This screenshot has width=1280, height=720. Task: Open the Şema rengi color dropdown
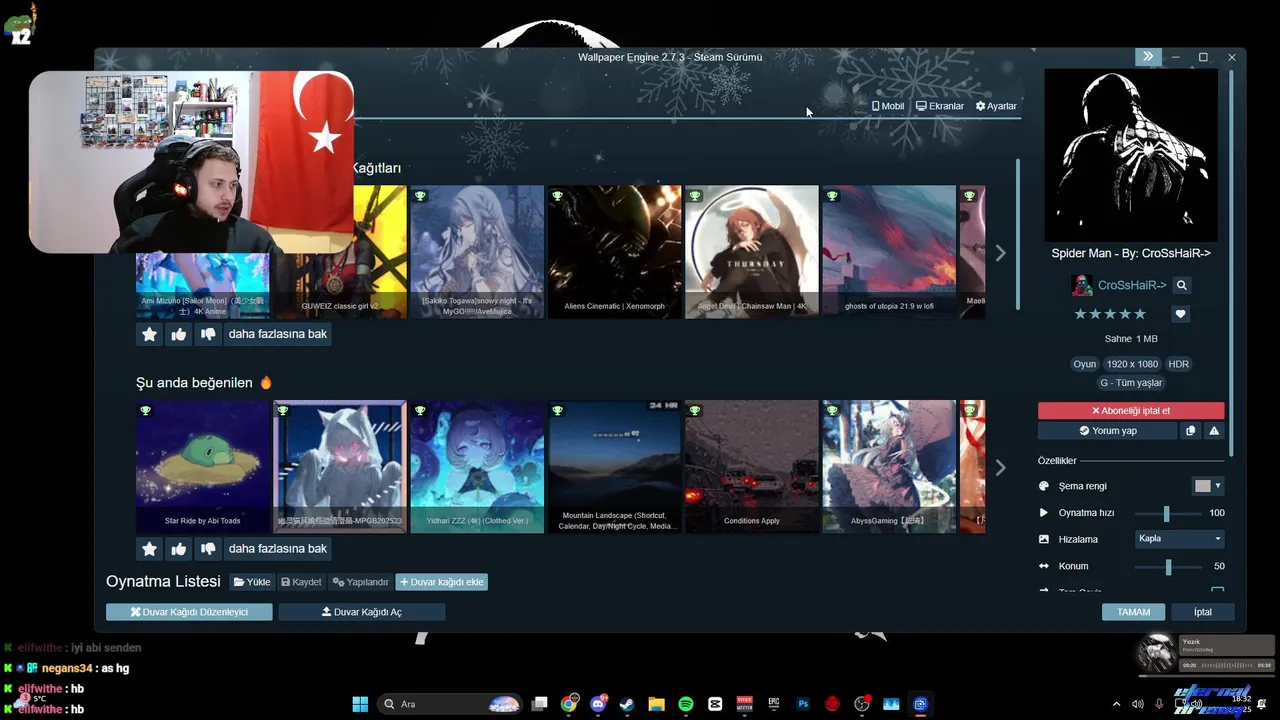pyautogui.click(x=1217, y=486)
